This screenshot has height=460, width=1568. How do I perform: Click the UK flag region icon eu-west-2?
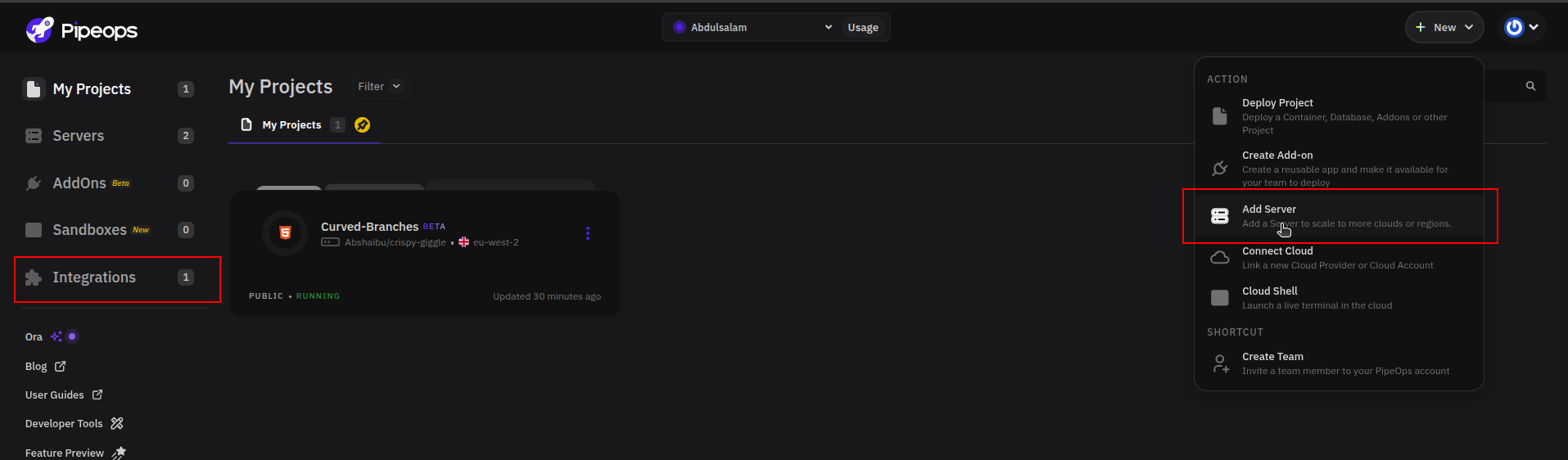click(463, 242)
